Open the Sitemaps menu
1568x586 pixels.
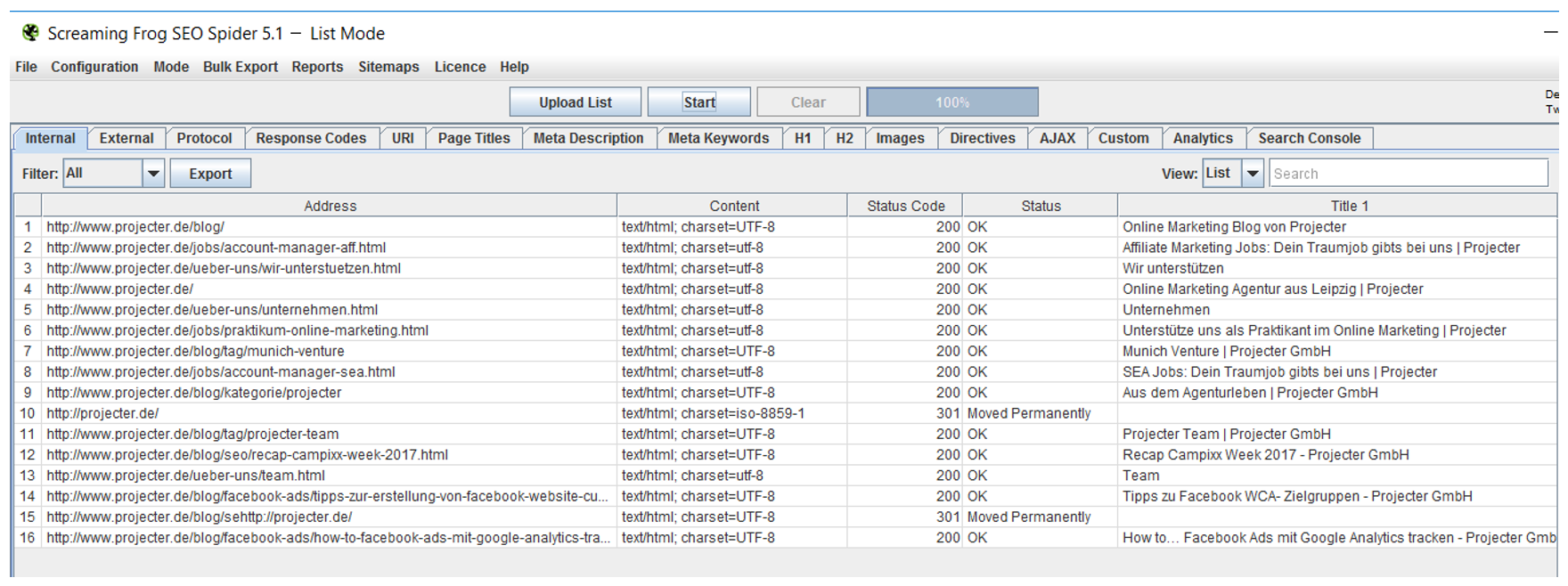tap(388, 67)
